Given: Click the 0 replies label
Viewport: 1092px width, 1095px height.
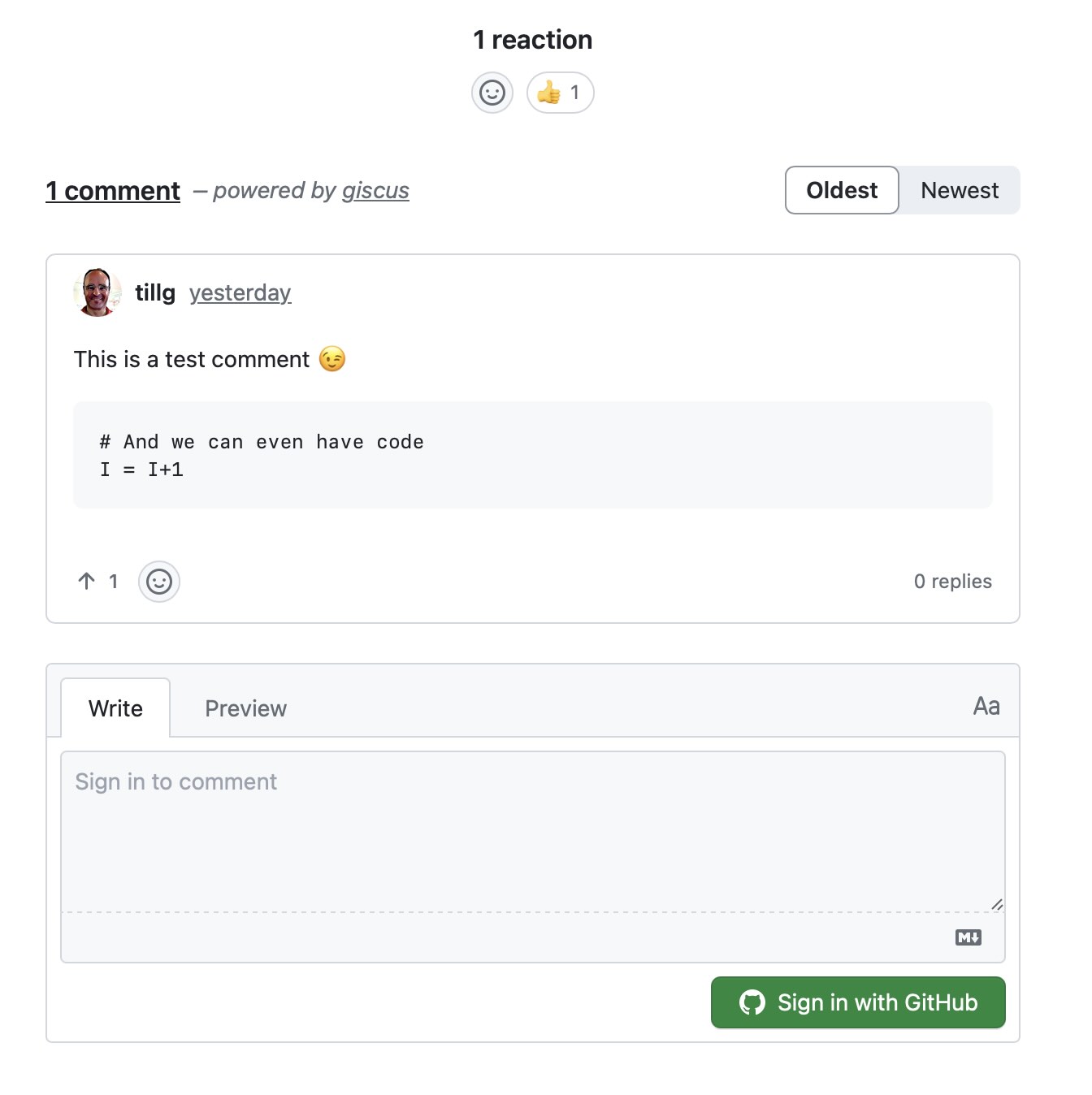Looking at the screenshot, I should (952, 582).
